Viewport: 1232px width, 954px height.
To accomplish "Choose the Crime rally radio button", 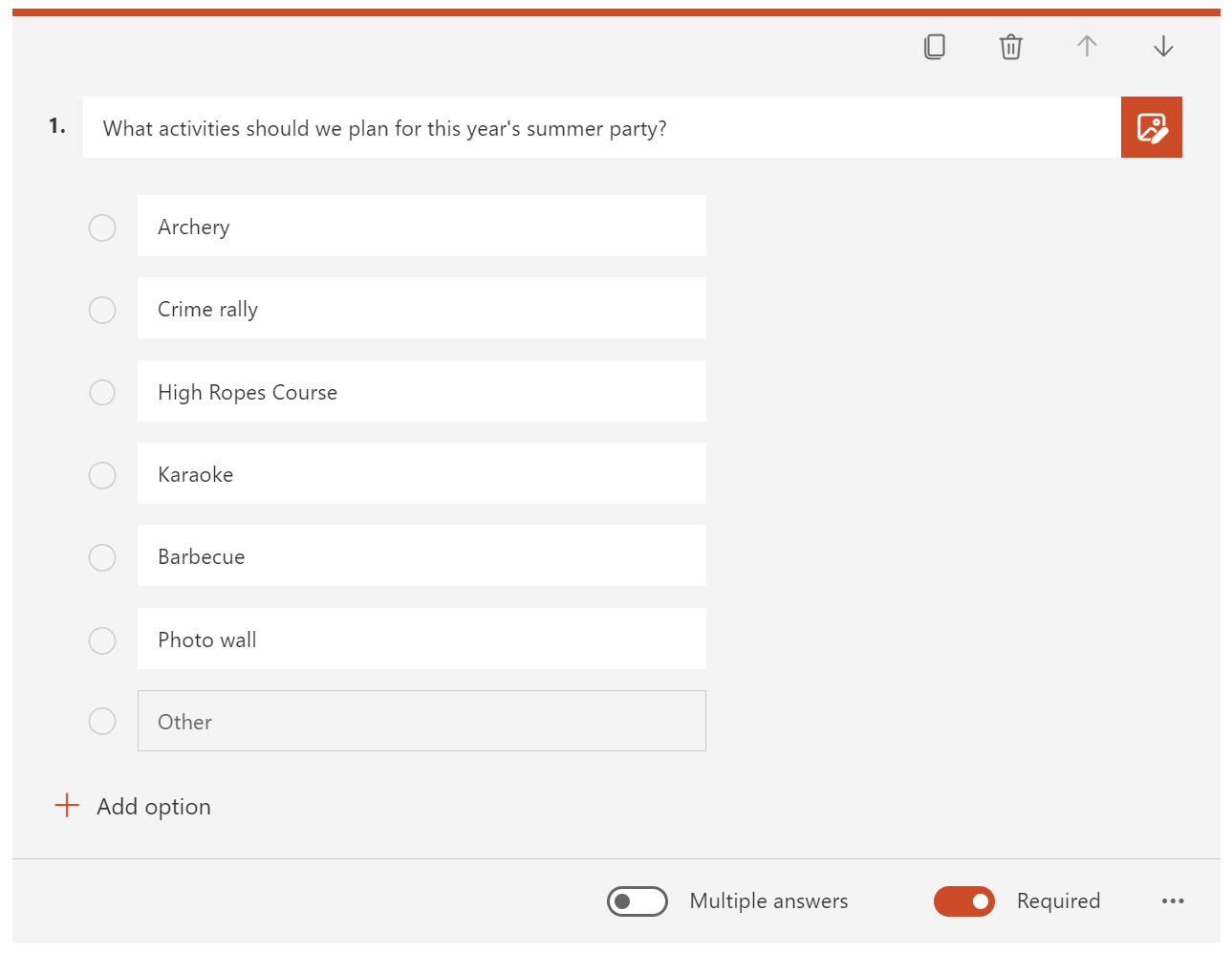I will pyautogui.click(x=102, y=310).
